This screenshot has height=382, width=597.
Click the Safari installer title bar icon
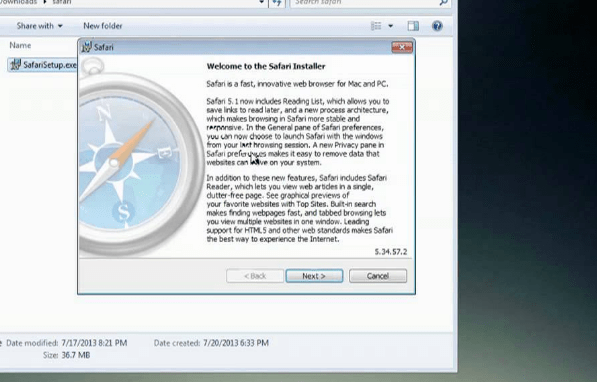tap(86, 47)
